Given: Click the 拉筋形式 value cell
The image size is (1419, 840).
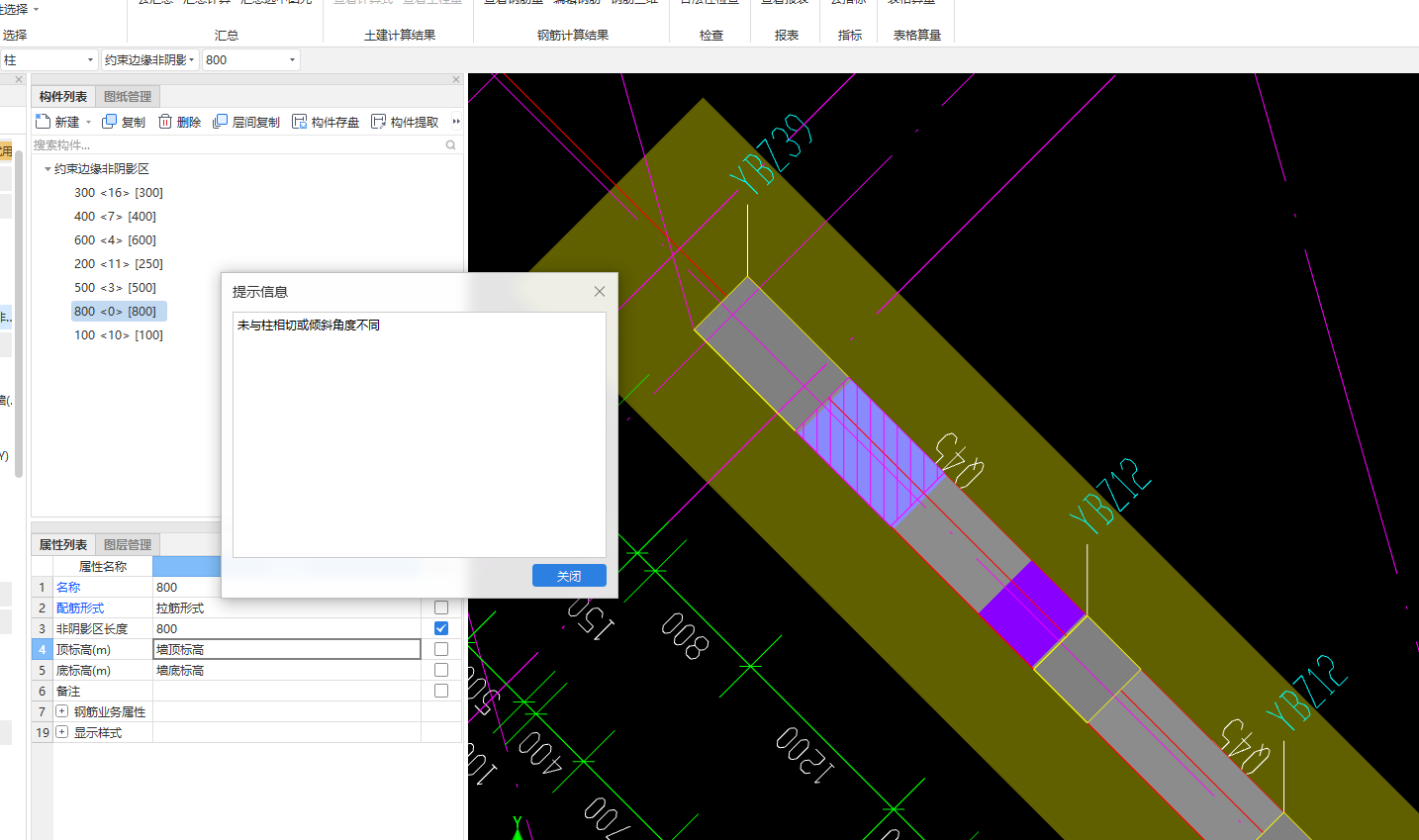Looking at the screenshot, I should (x=287, y=607).
